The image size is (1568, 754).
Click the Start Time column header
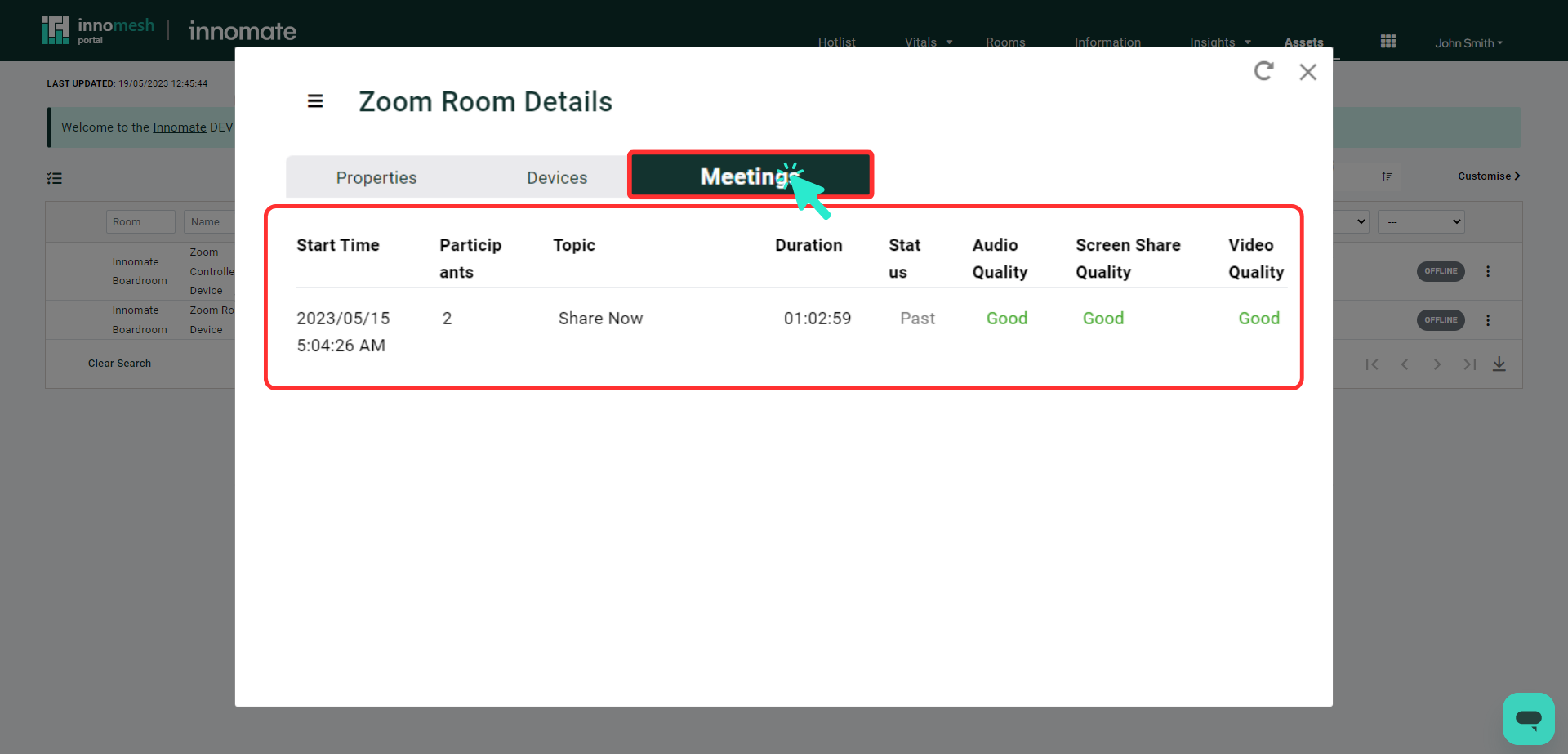(338, 245)
